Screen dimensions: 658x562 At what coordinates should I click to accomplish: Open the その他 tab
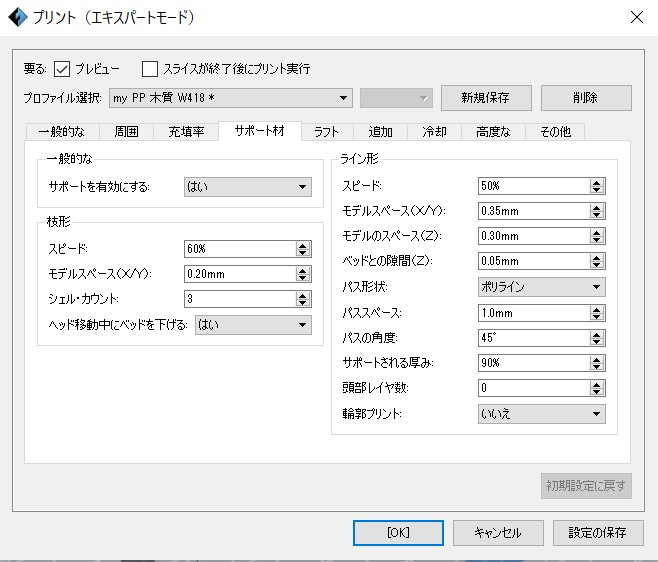tap(555, 132)
